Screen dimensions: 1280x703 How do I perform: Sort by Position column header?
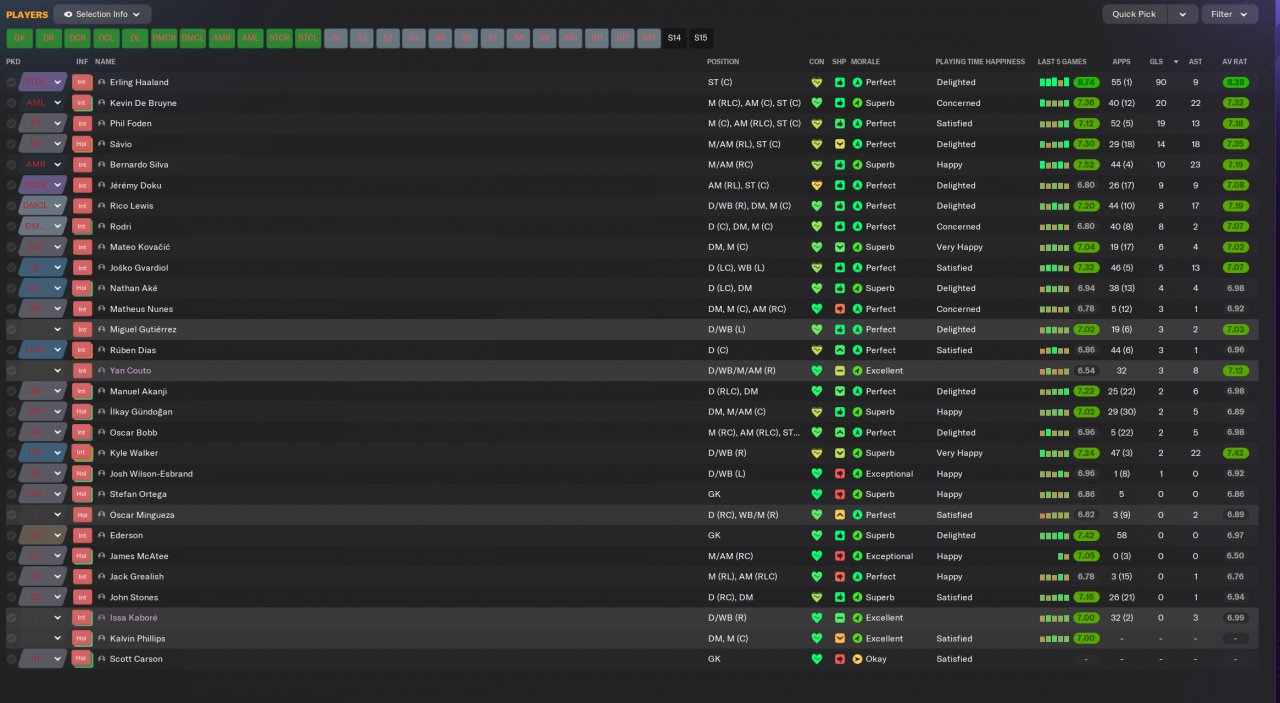coord(723,61)
